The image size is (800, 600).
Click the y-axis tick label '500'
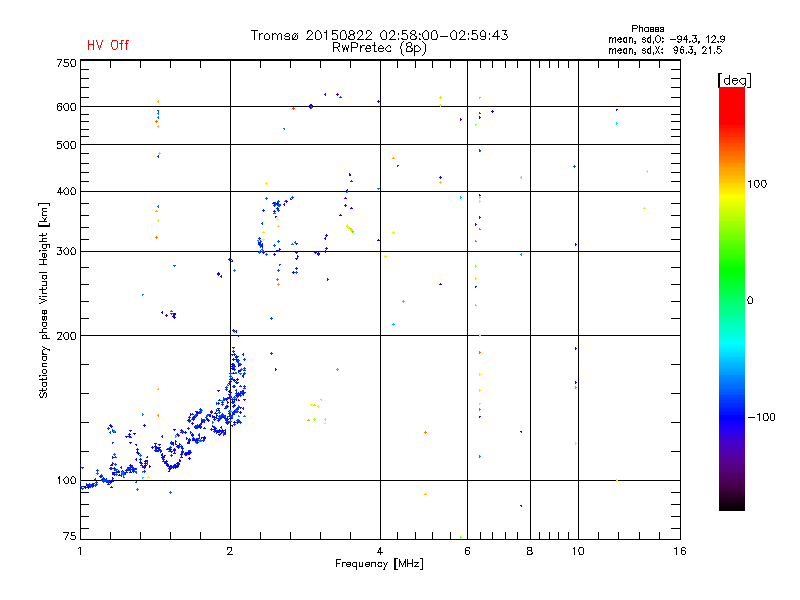click(66, 145)
